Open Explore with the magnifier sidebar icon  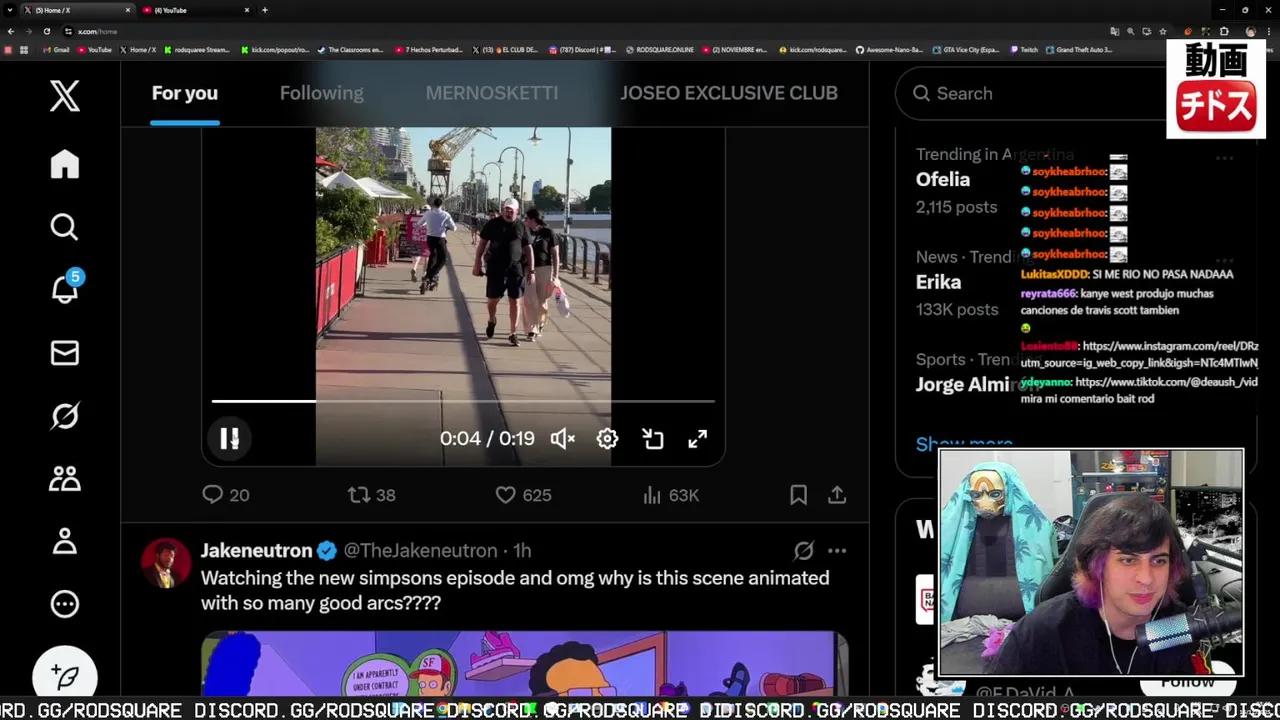coord(64,227)
